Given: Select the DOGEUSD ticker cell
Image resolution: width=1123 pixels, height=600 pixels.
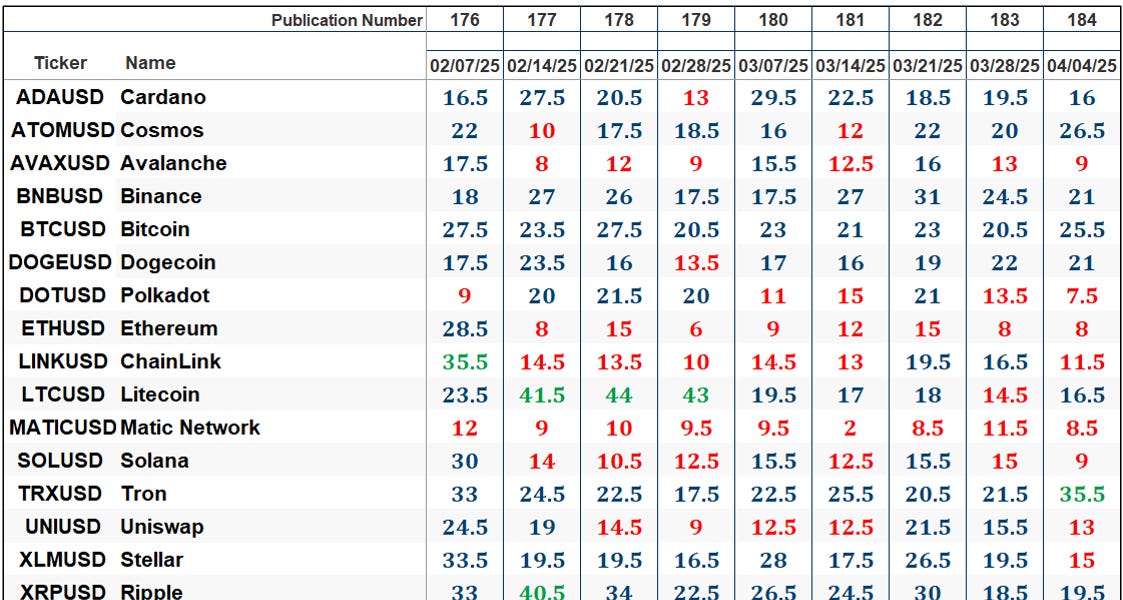Looking at the screenshot, I should 61,262.
